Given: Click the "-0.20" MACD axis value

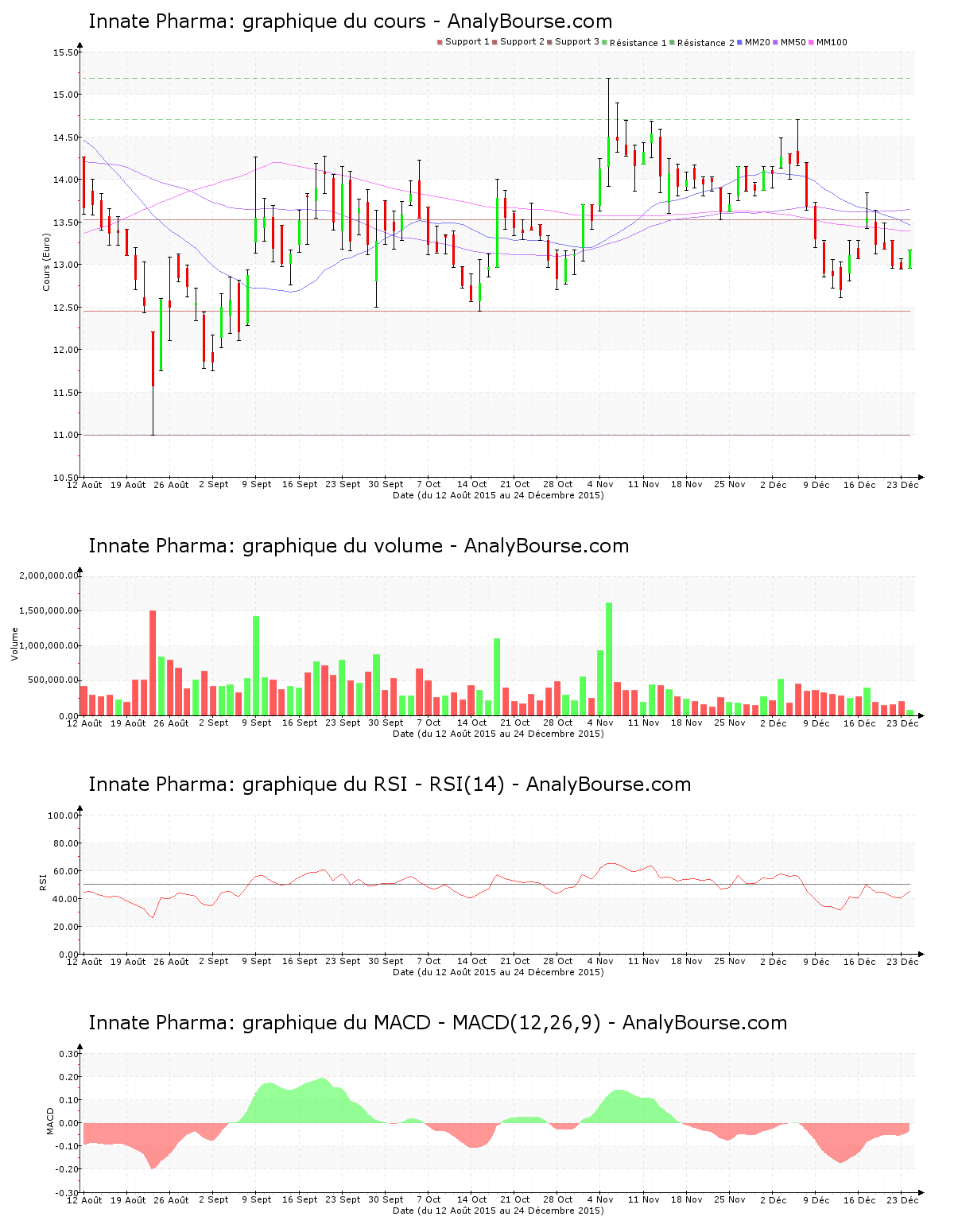Looking at the screenshot, I should [68, 1170].
